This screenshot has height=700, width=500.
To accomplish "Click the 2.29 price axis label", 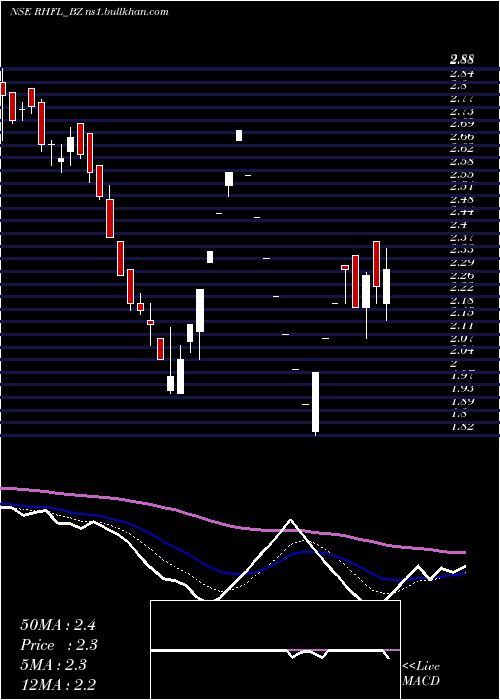I will click(x=462, y=262).
